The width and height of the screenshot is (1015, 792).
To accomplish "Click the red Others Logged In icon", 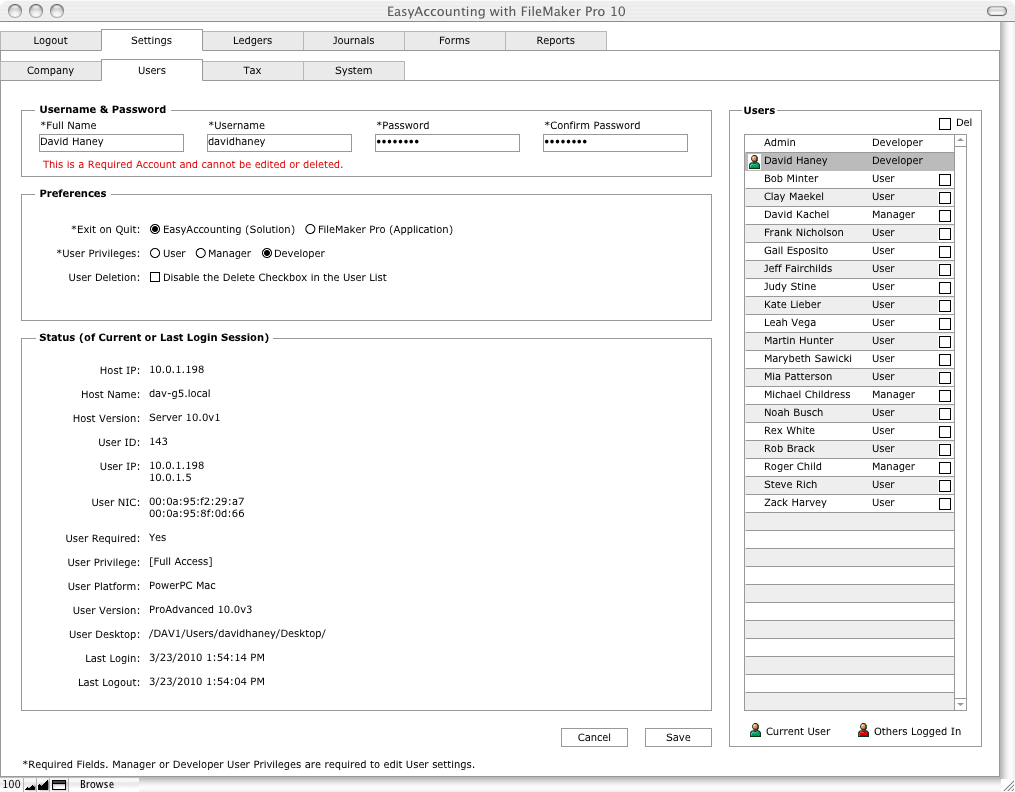I will [x=863, y=731].
